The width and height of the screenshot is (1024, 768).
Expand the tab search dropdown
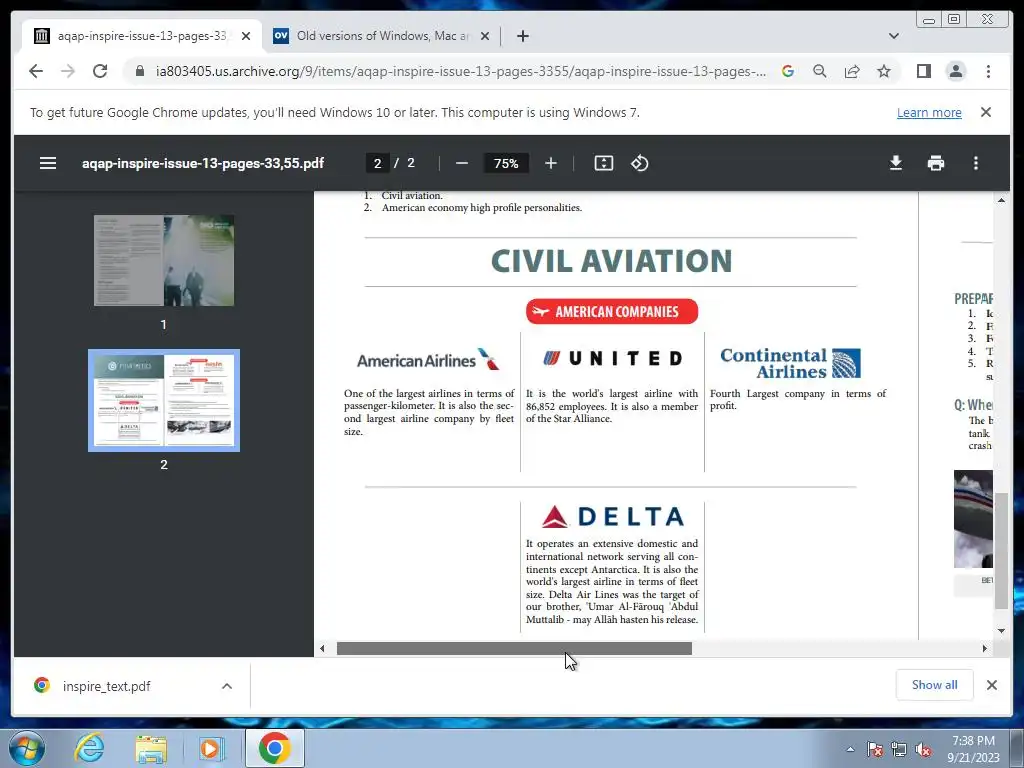tap(893, 36)
